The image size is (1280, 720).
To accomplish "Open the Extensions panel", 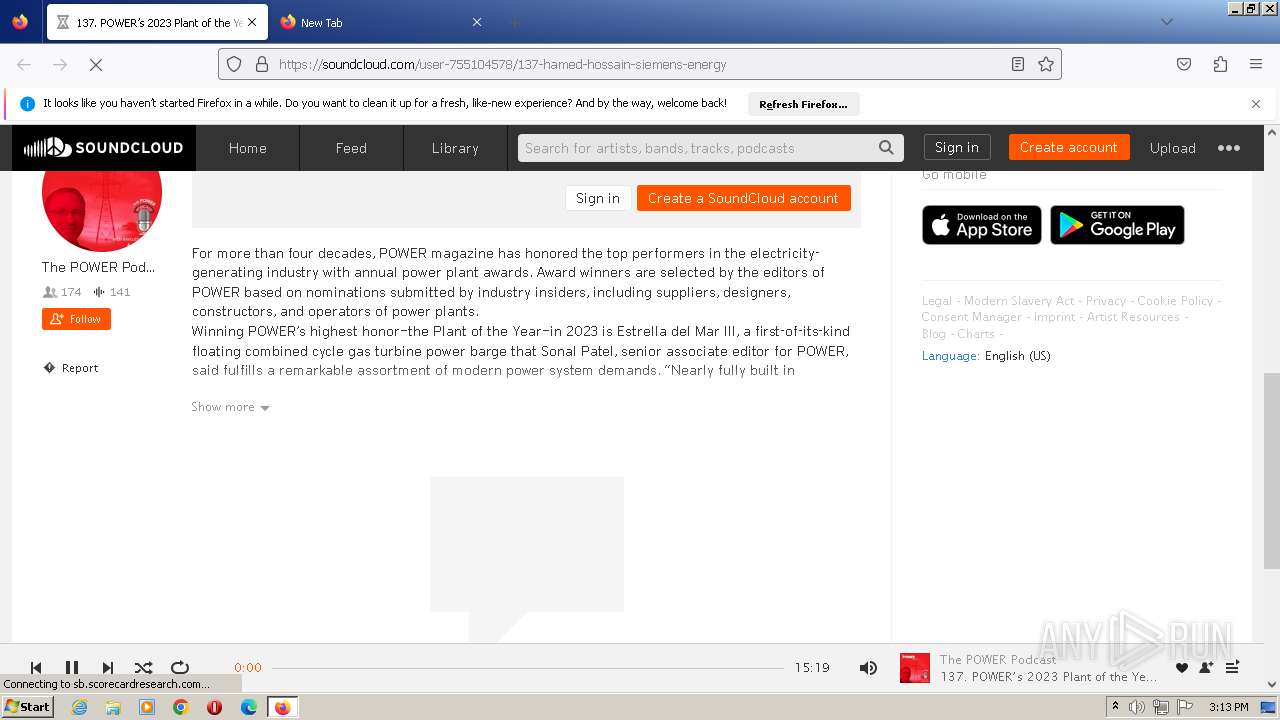I will [x=1220, y=64].
